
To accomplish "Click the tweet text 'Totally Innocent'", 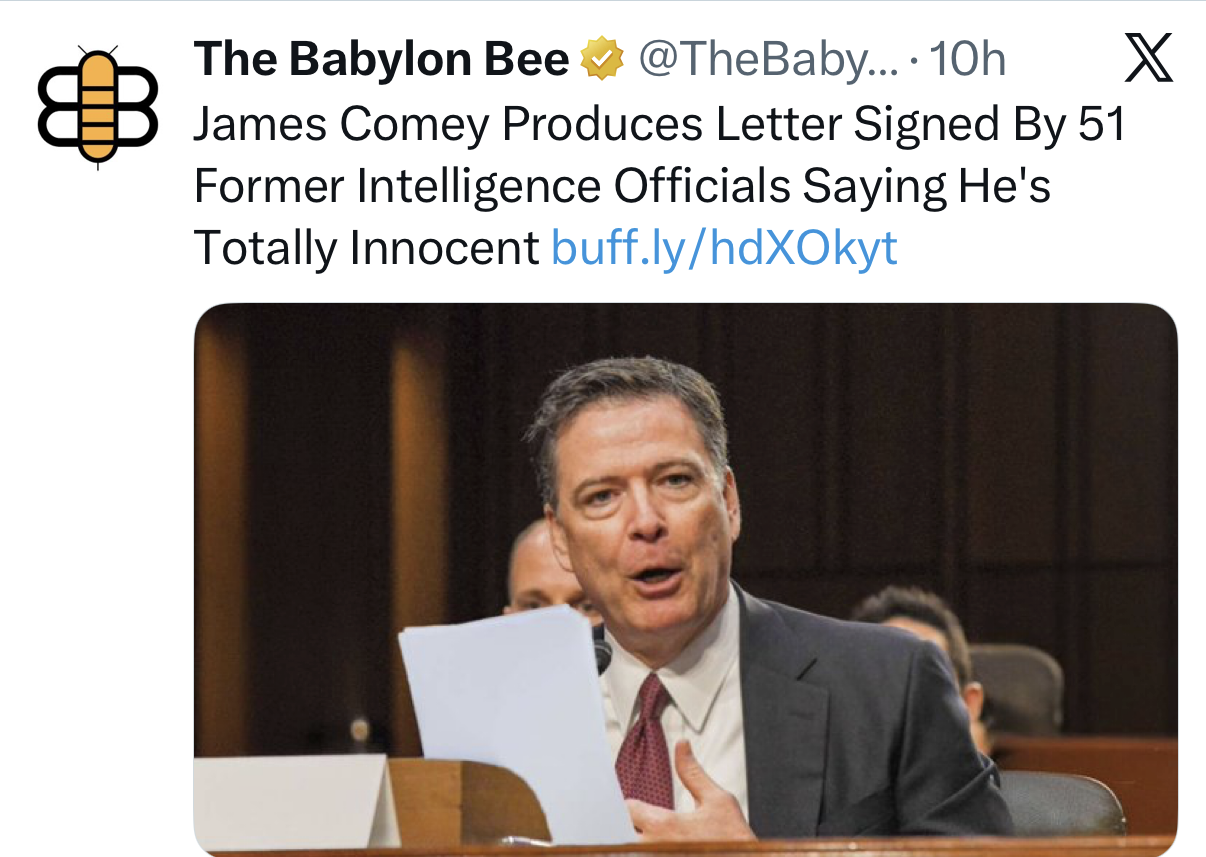I will pos(365,248).
